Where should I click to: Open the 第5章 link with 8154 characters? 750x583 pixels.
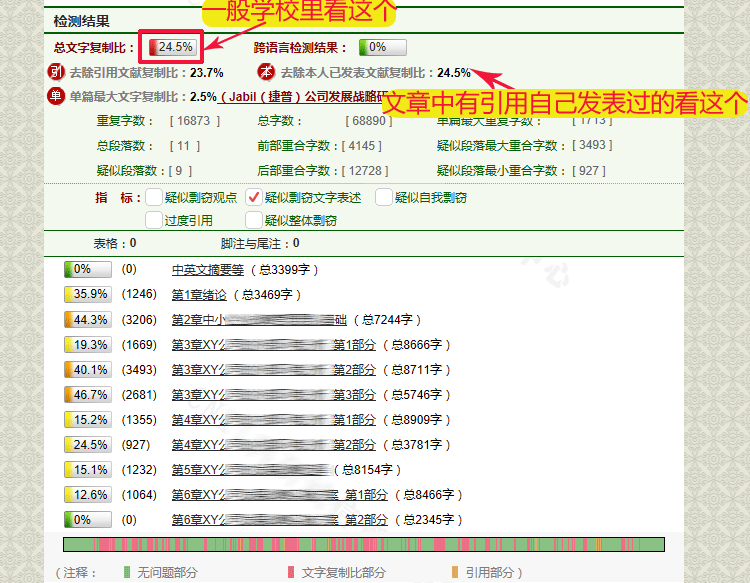[x=250, y=470]
